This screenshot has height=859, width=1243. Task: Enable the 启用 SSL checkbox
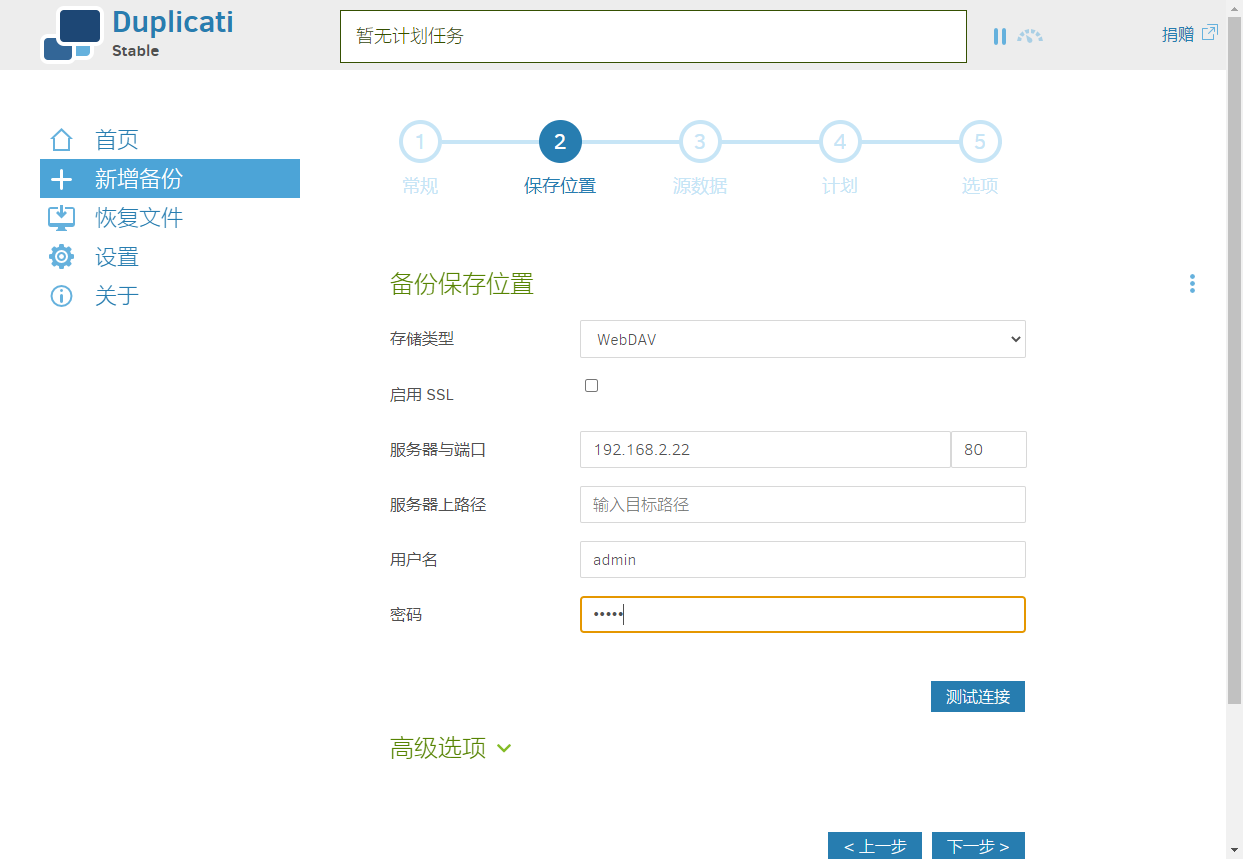click(591, 385)
